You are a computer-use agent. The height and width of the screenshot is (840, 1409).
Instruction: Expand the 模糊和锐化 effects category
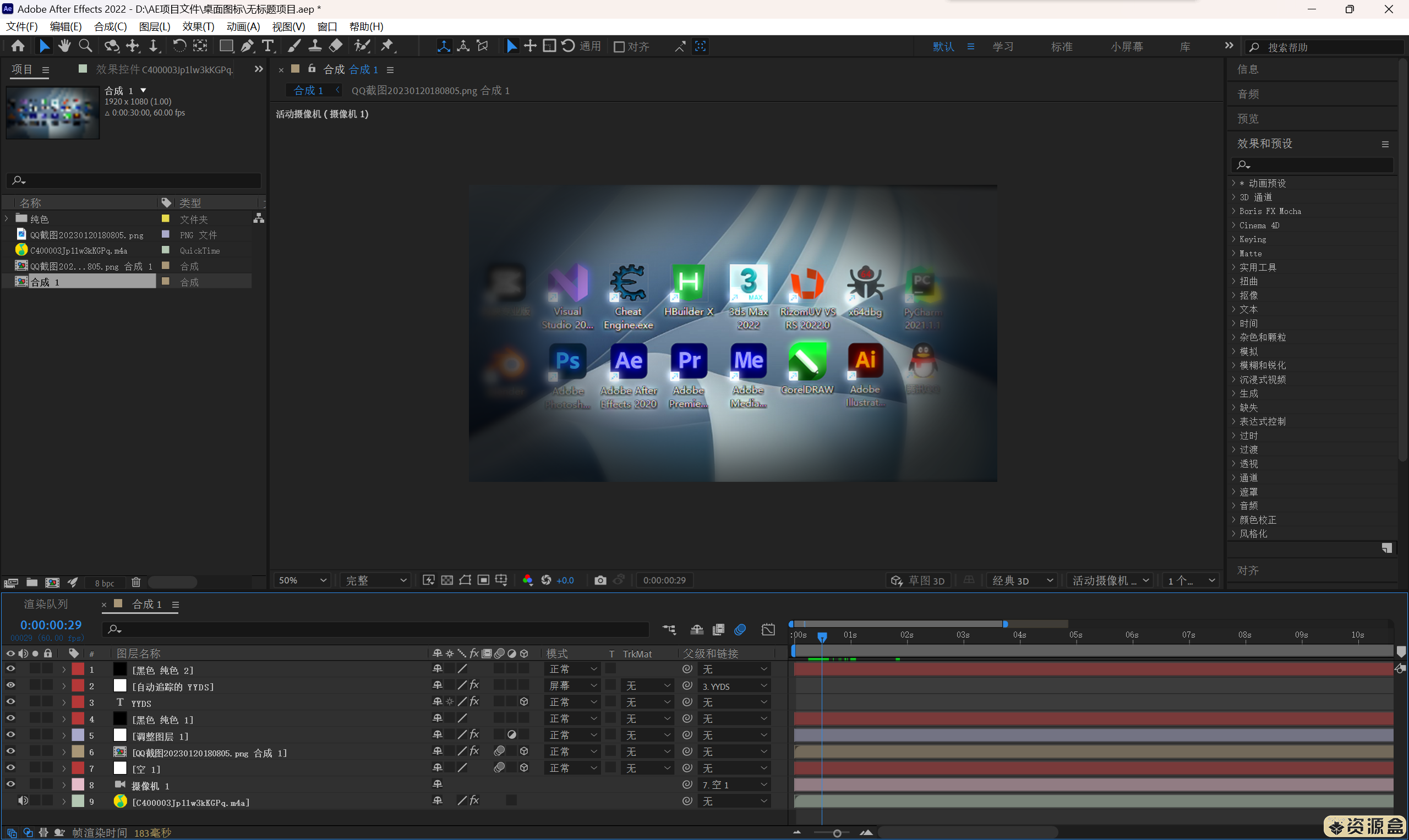1233,365
